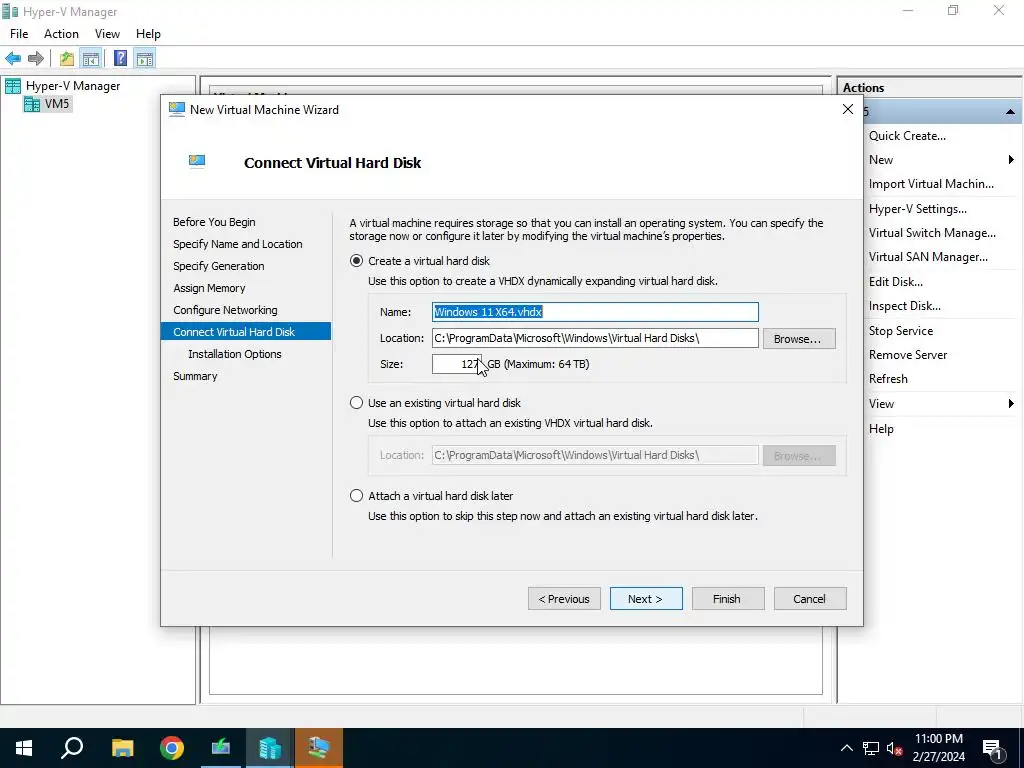Click the blue Help question-mark toolbar icon
The height and width of the screenshot is (768, 1024).
[120, 59]
